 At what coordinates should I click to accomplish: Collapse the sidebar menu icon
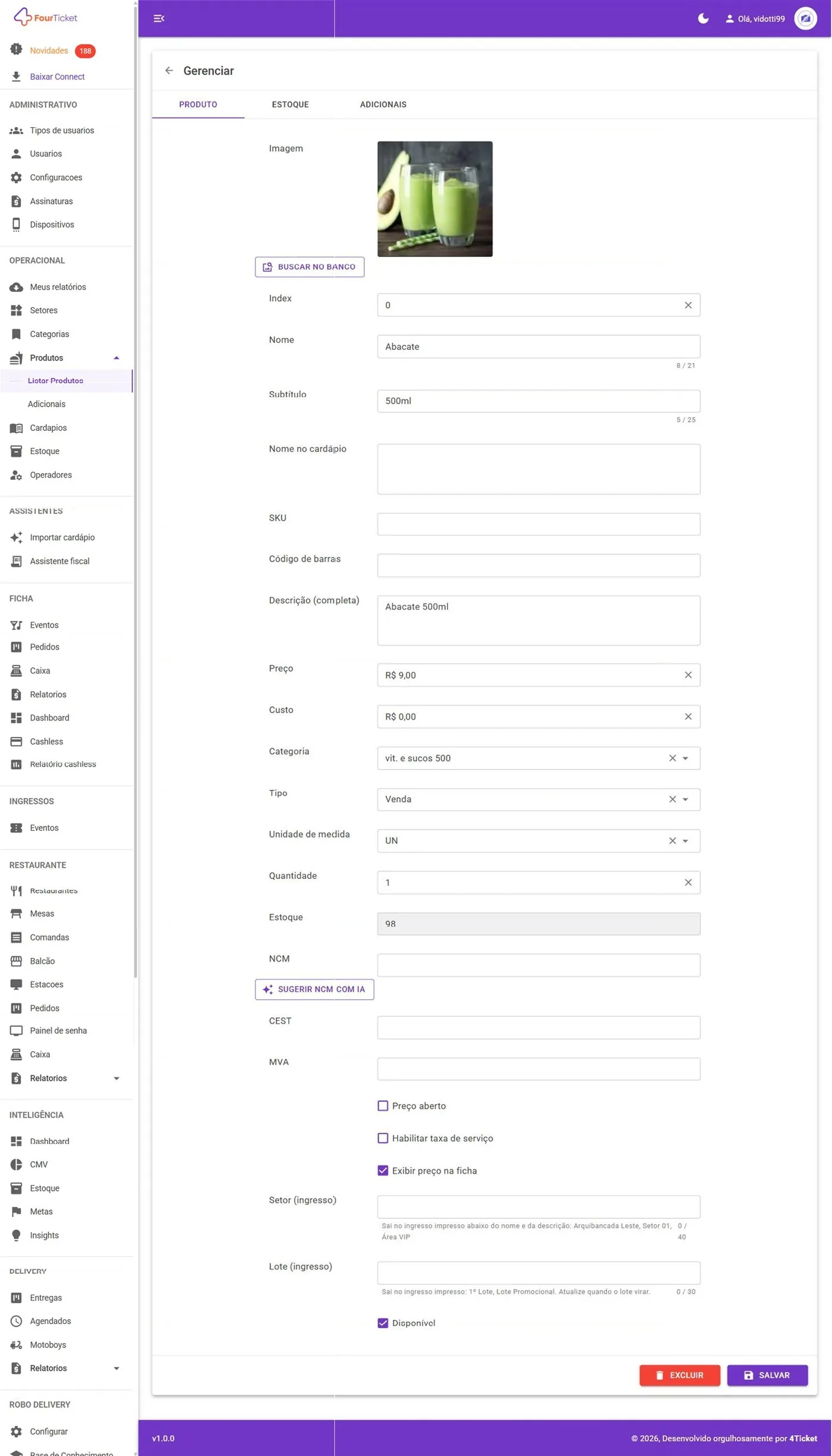coord(159,18)
